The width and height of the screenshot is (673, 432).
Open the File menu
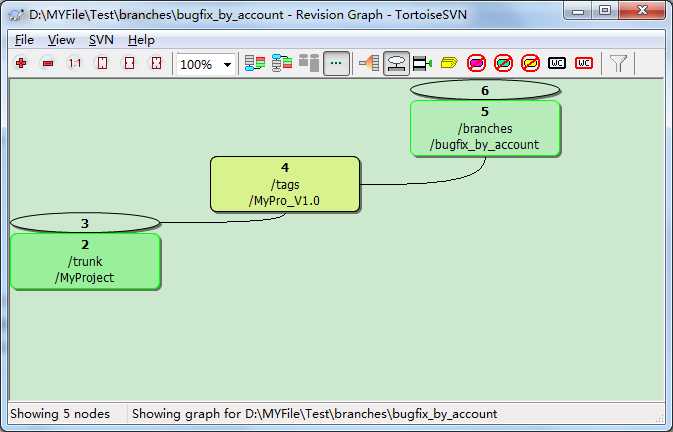click(x=24, y=40)
